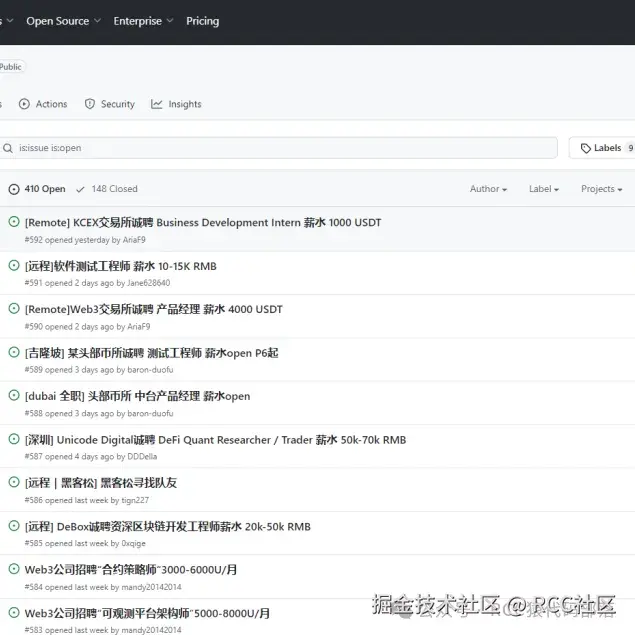The height and width of the screenshot is (635, 635).
Task: Open the KCEX Business Development Intern issue
Action: (x=203, y=222)
